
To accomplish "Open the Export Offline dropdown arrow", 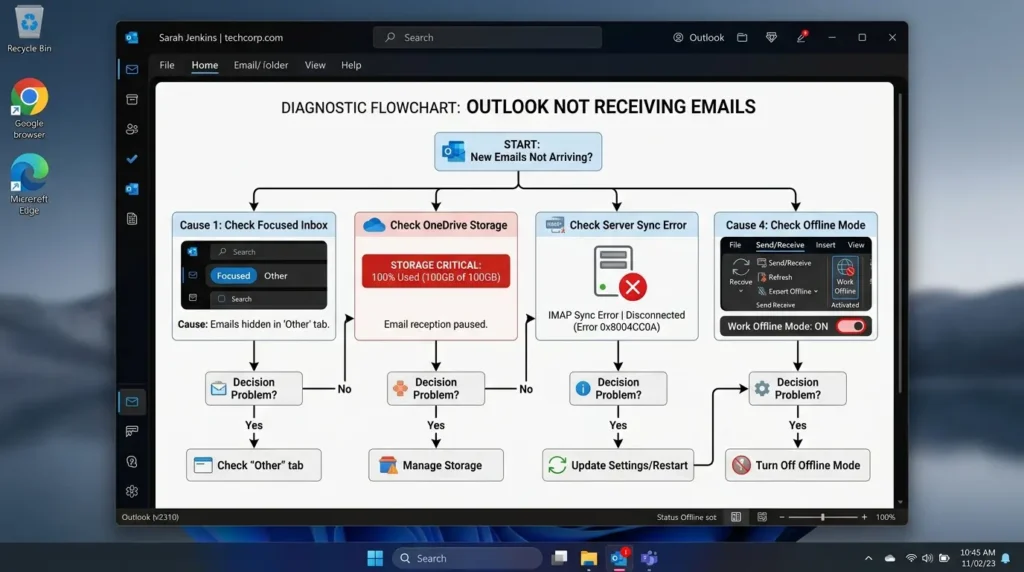I will (x=816, y=291).
